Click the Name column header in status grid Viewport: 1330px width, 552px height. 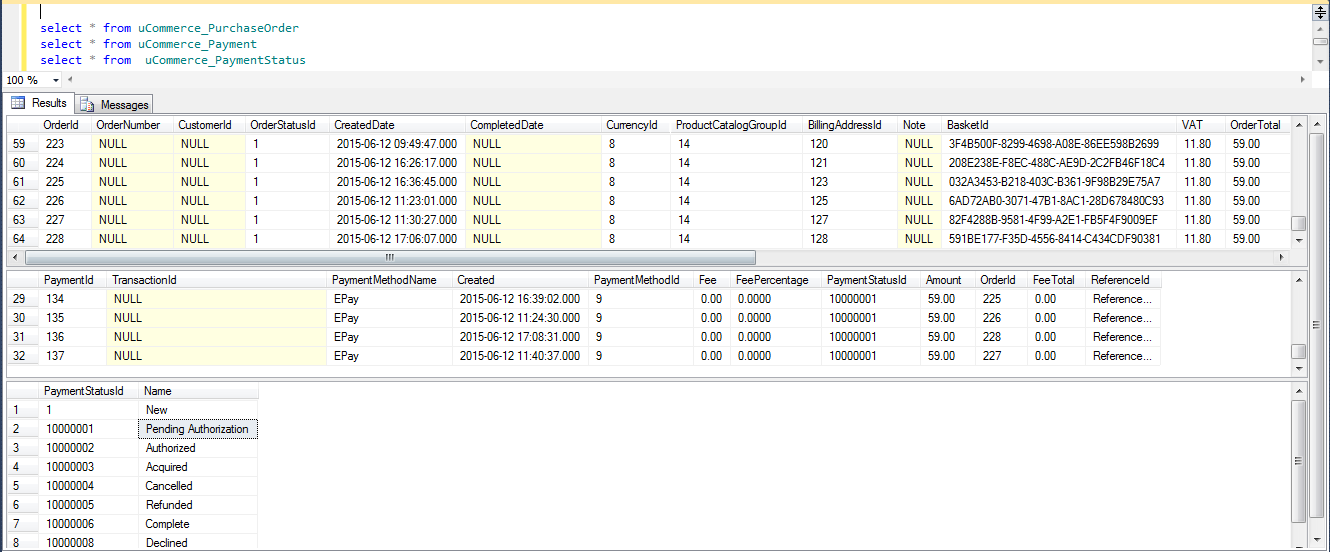199,391
